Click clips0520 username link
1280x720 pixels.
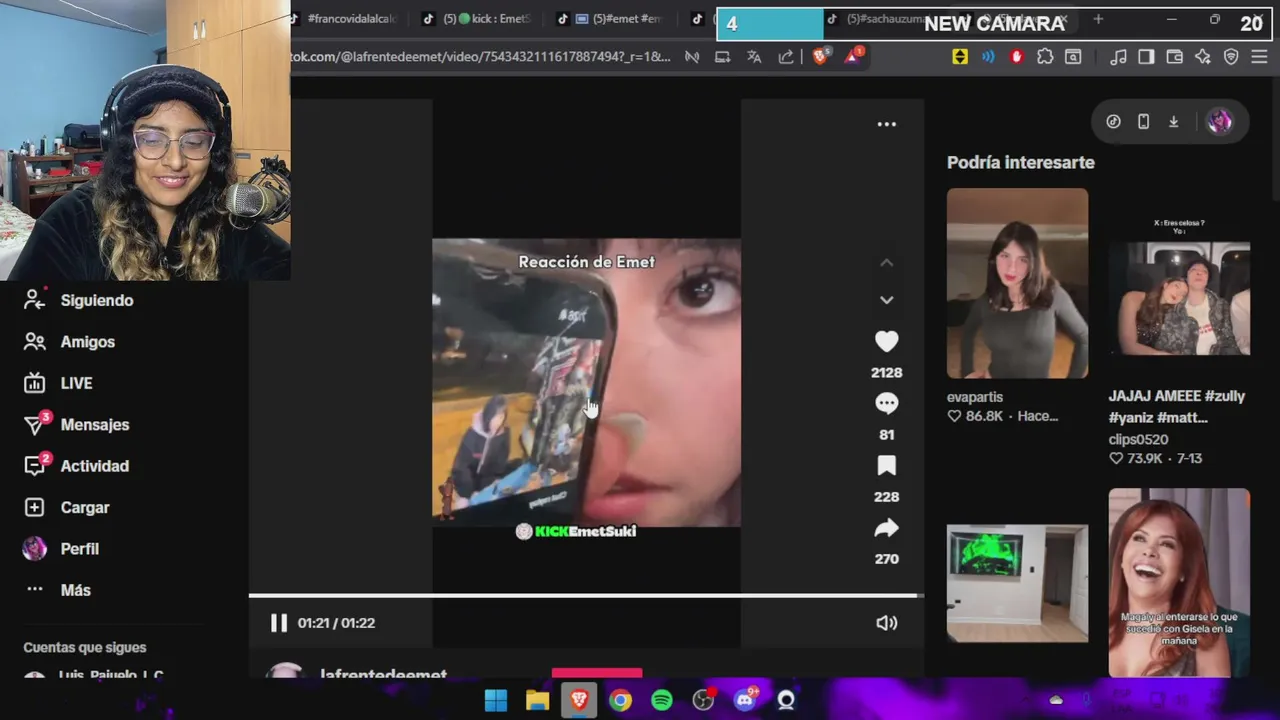click(x=1138, y=439)
